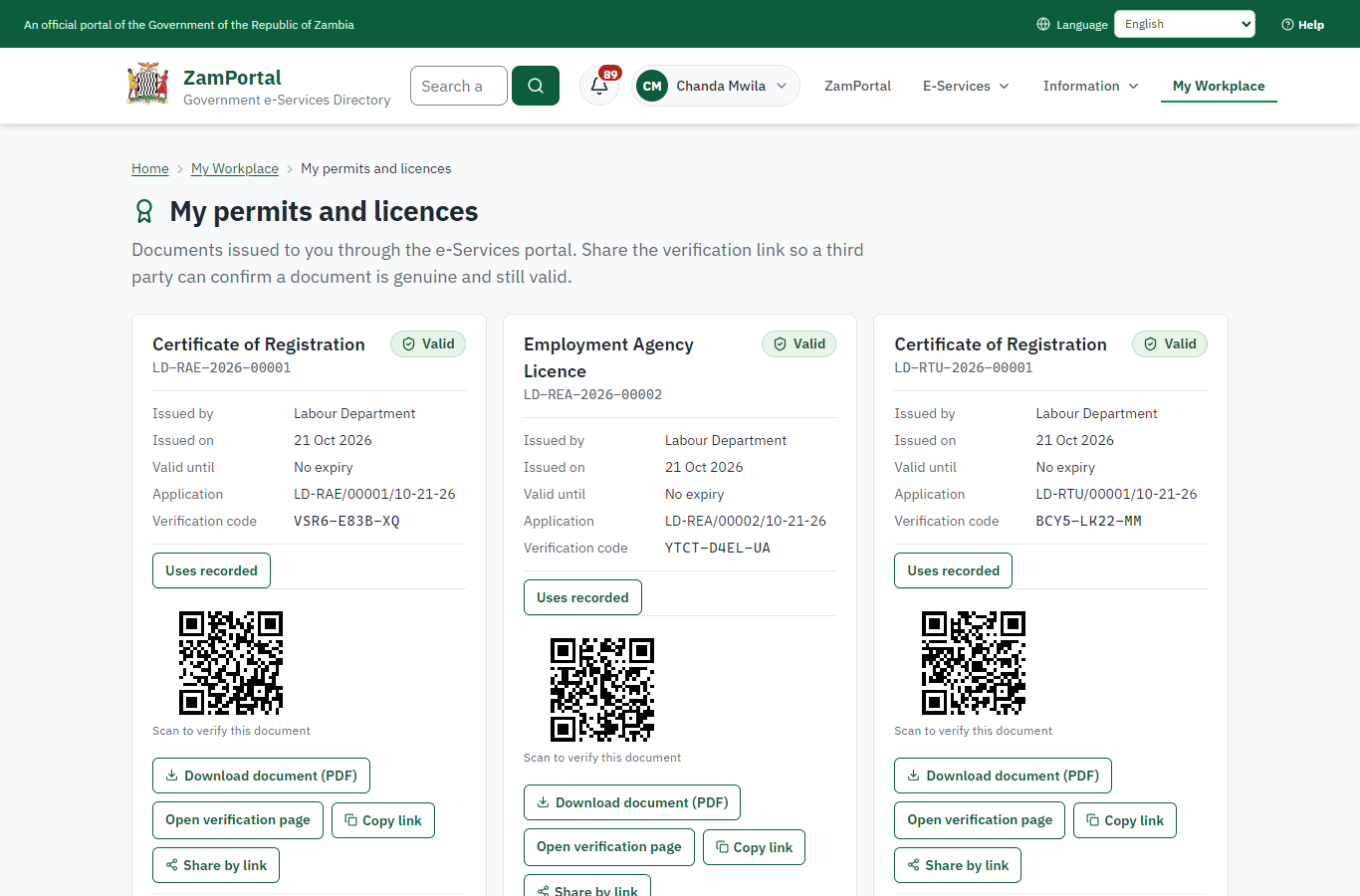Screen dimensions: 1360x896
Task: Click Uses recorded on LD-RTU-2026-00001 card
Action: pyautogui.click(x=953, y=570)
